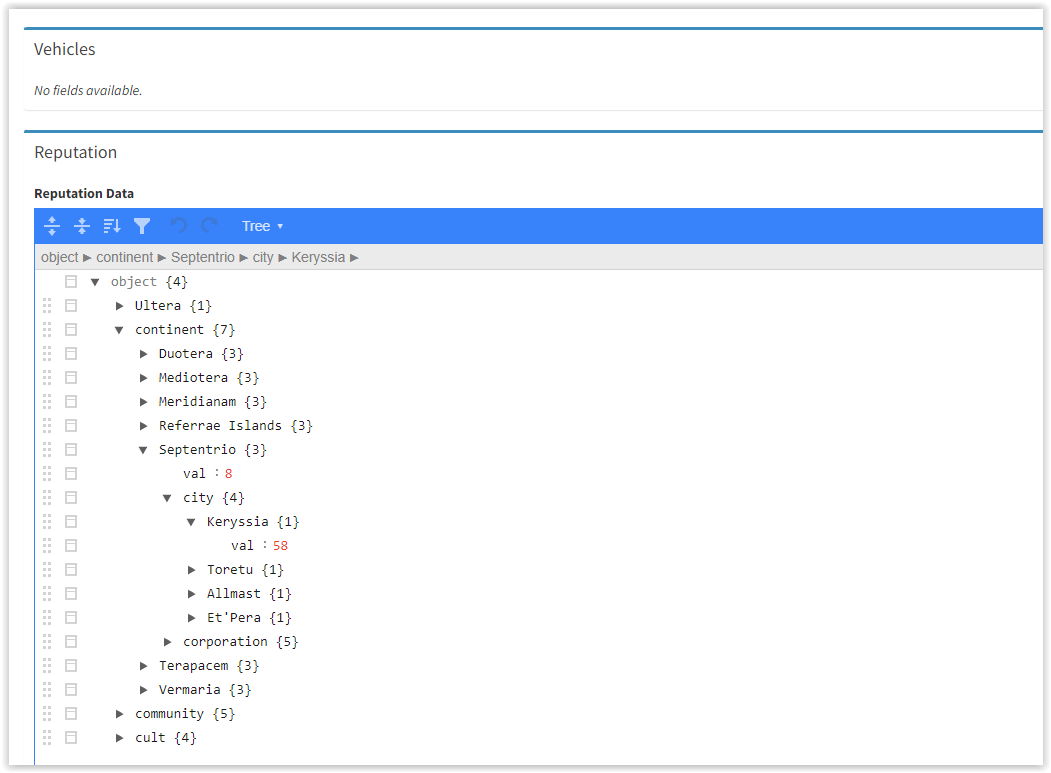Collapse all fields in the JSON editor

tap(82, 226)
